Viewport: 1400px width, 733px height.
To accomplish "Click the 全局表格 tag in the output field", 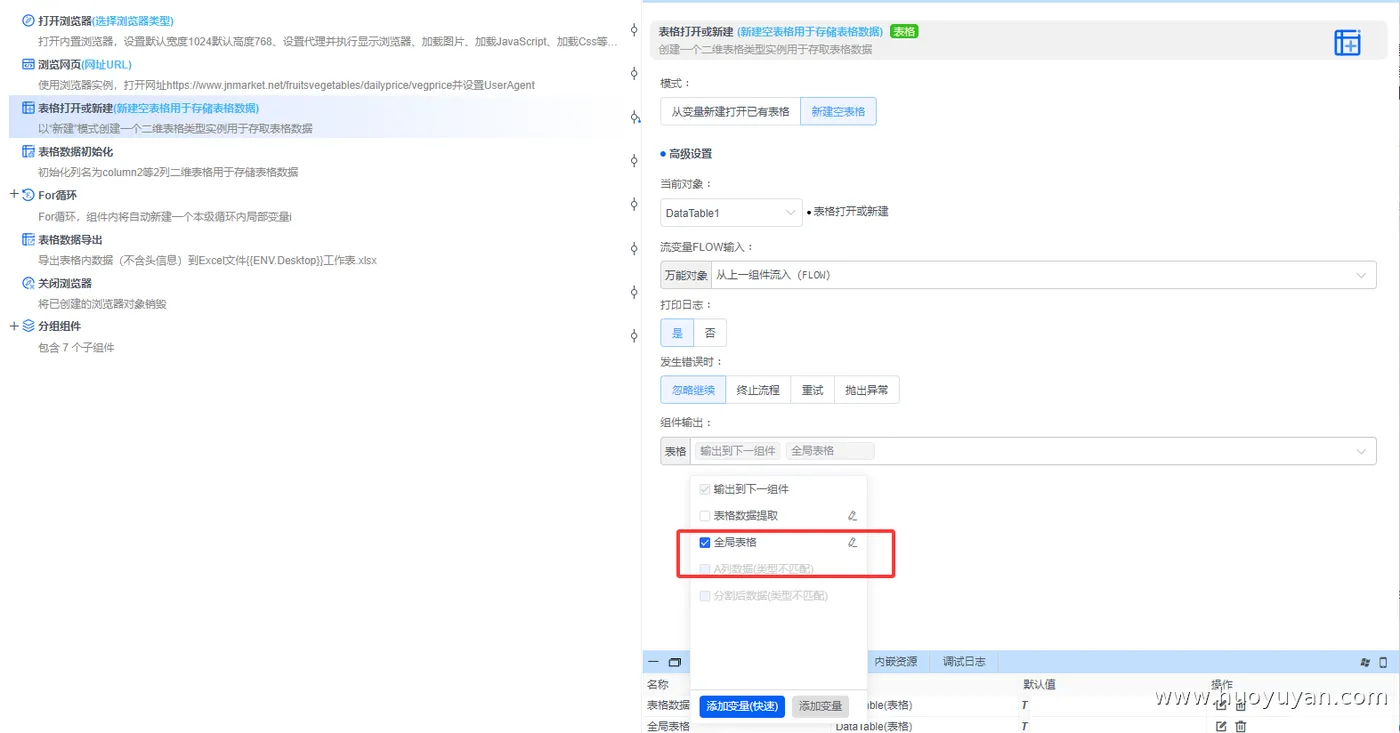I will pyautogui.click(x=830, y=451).
